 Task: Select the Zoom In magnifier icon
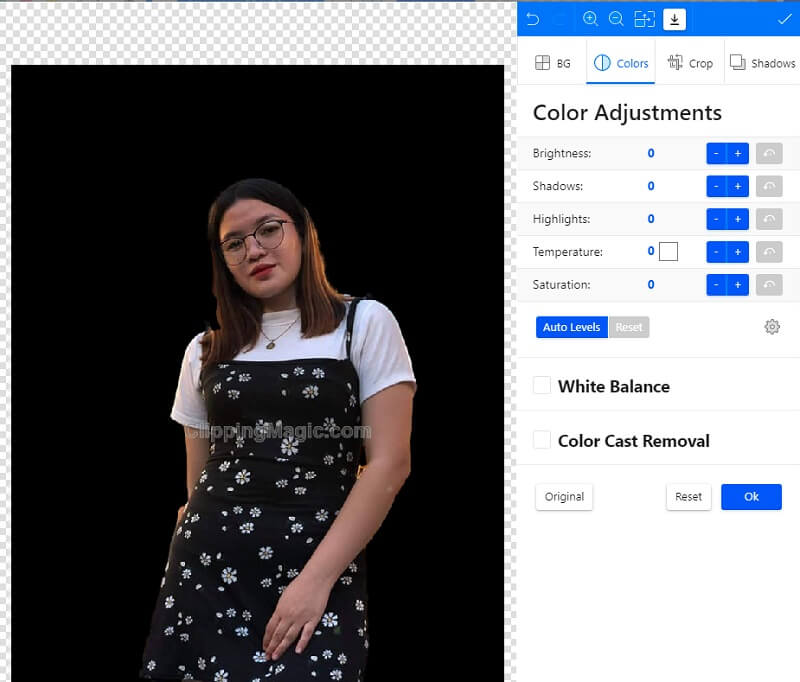click(591, 18)
